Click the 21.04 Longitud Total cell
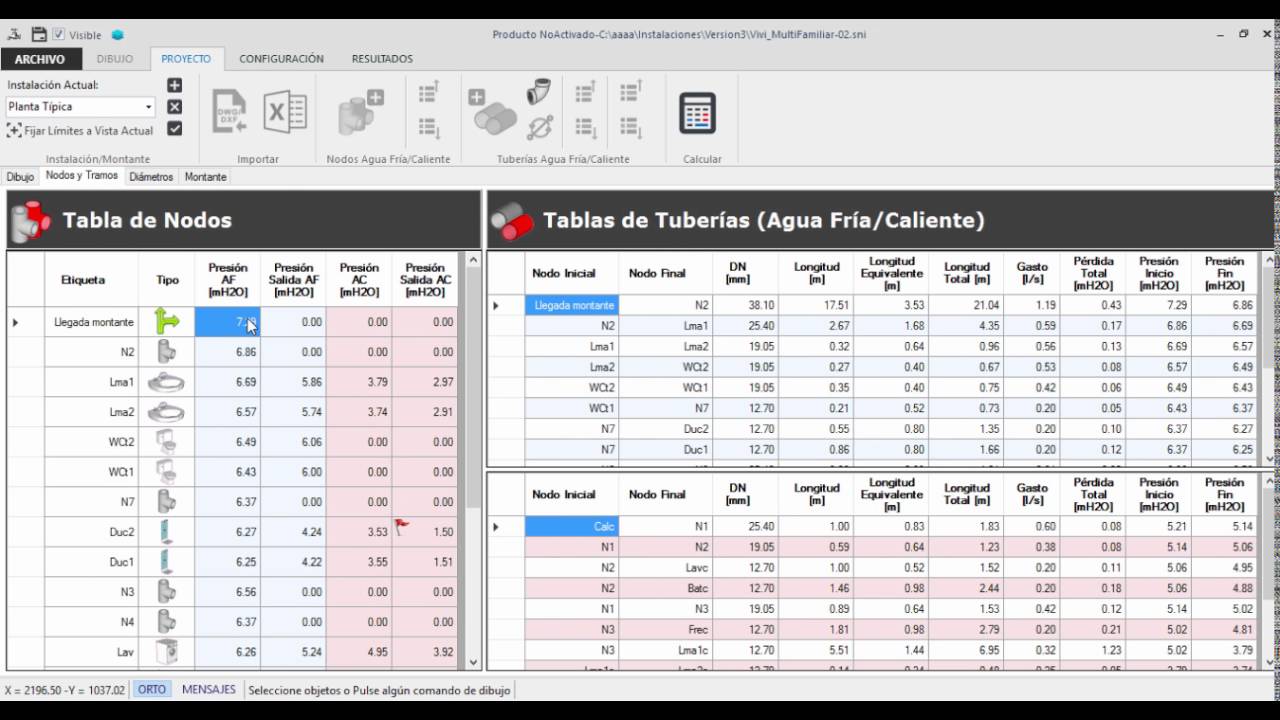Viewport: 1280px width, 720px height. [x=967, y=305]
